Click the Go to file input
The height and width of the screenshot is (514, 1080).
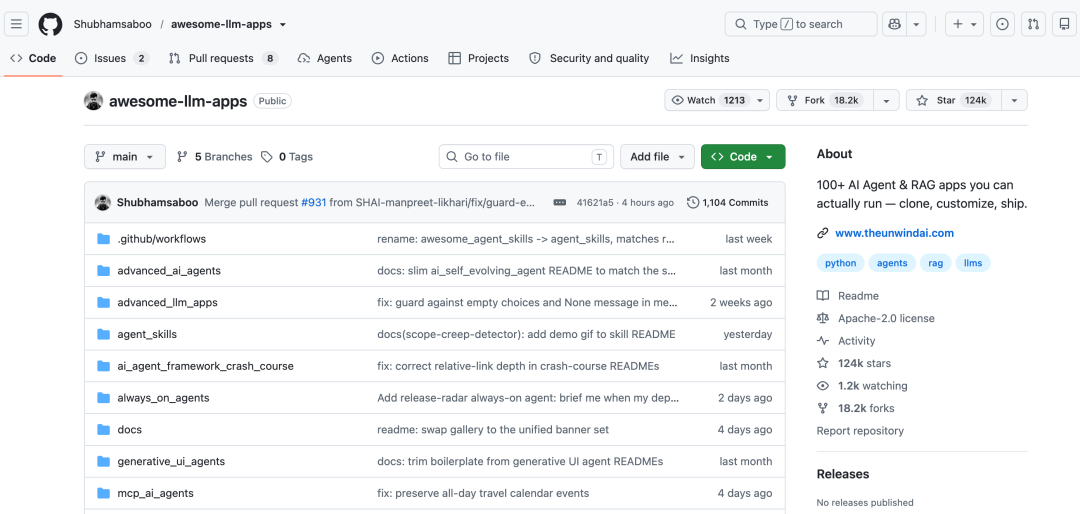527,157
